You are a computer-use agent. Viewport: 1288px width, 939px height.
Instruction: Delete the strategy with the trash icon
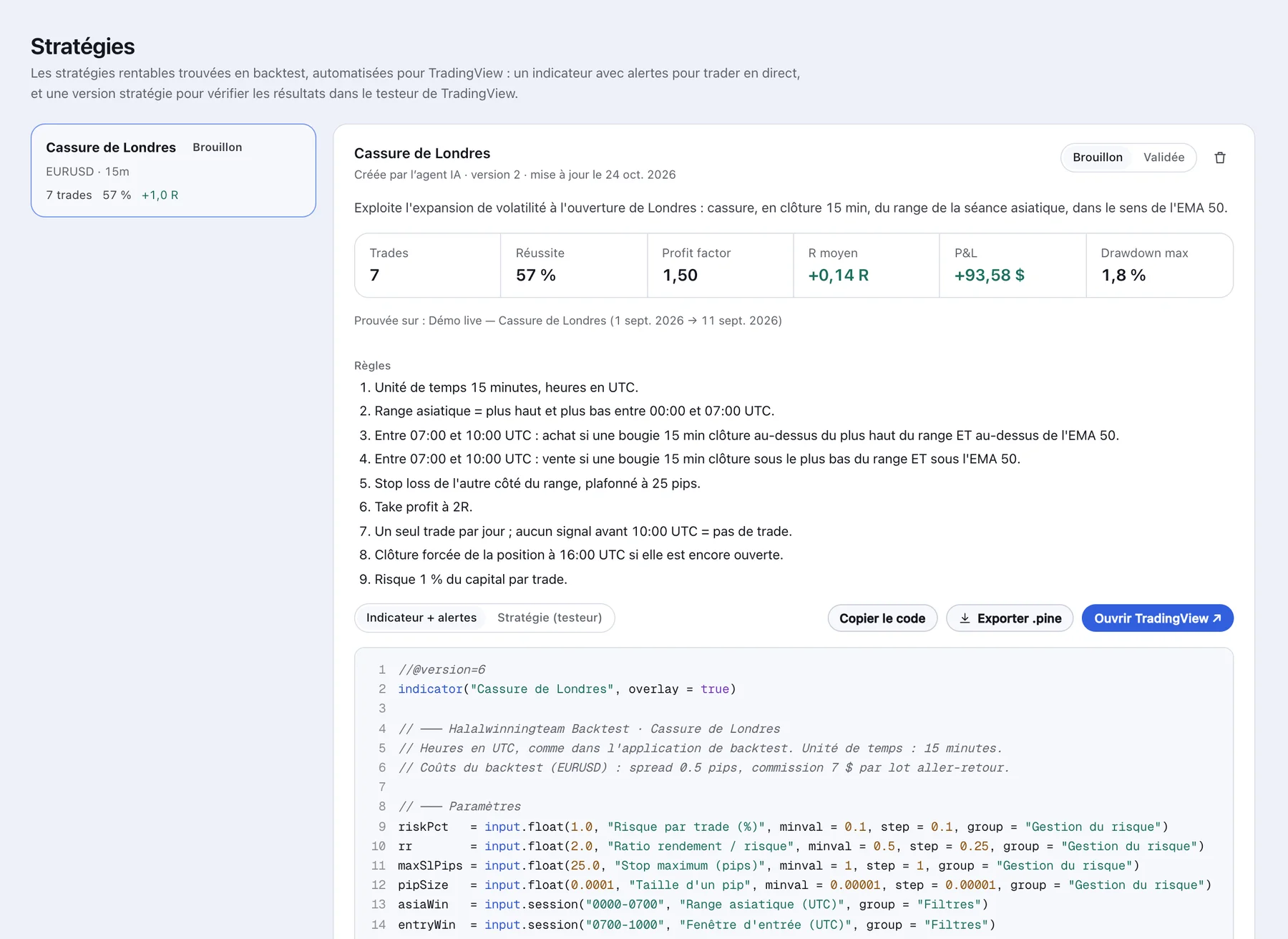[1220, 157]
